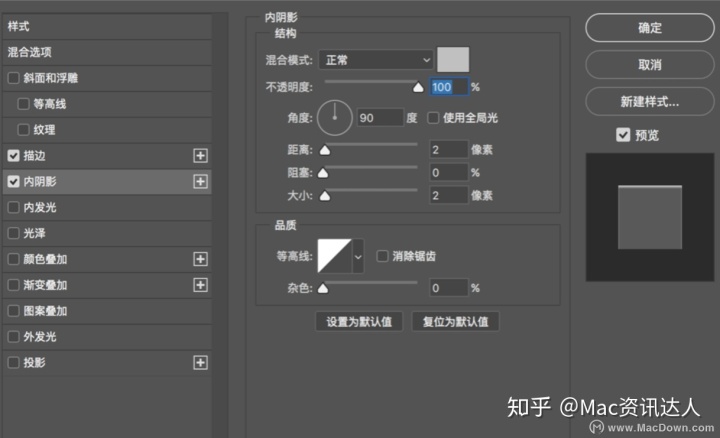
Task: Click 设置为默认值 button
Action: point(359,321)
